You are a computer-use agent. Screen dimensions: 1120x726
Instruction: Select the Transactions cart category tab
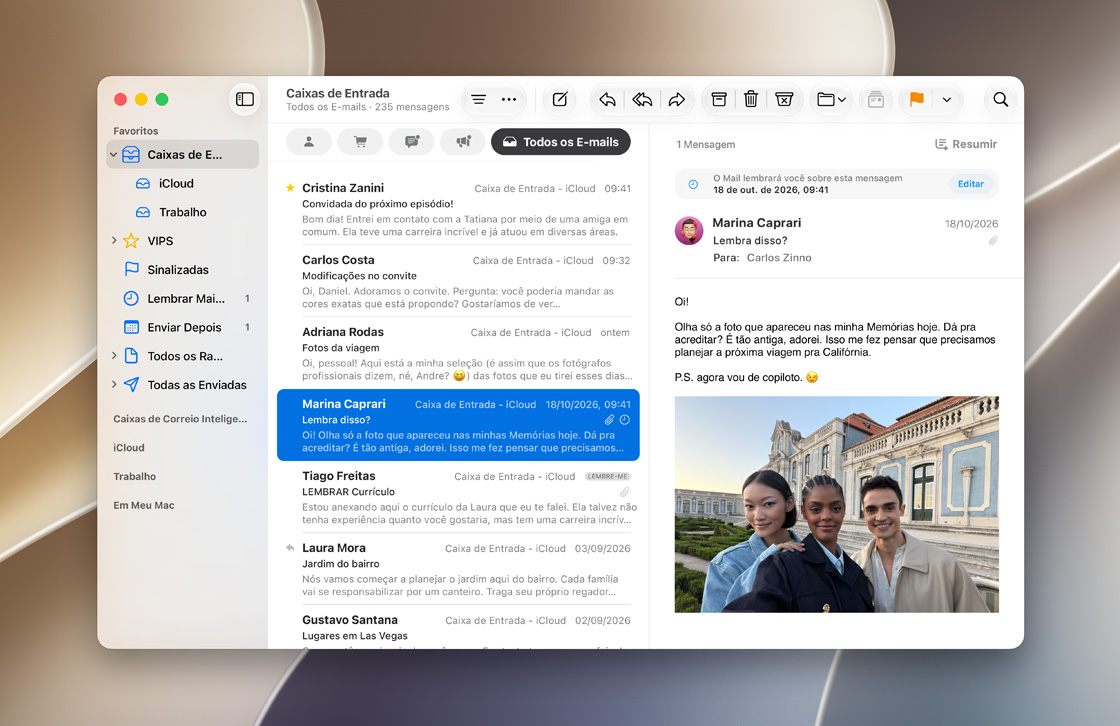[360, 141]
